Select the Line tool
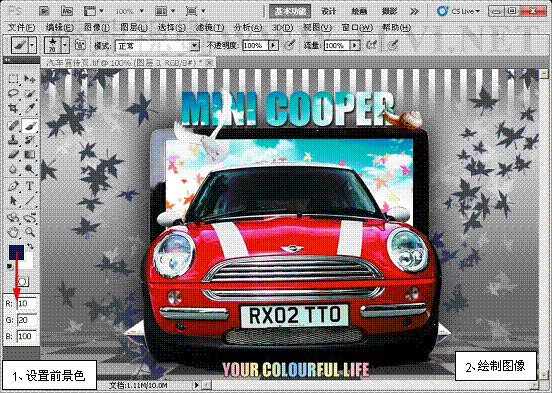552x393 pixels. [30, 201]
